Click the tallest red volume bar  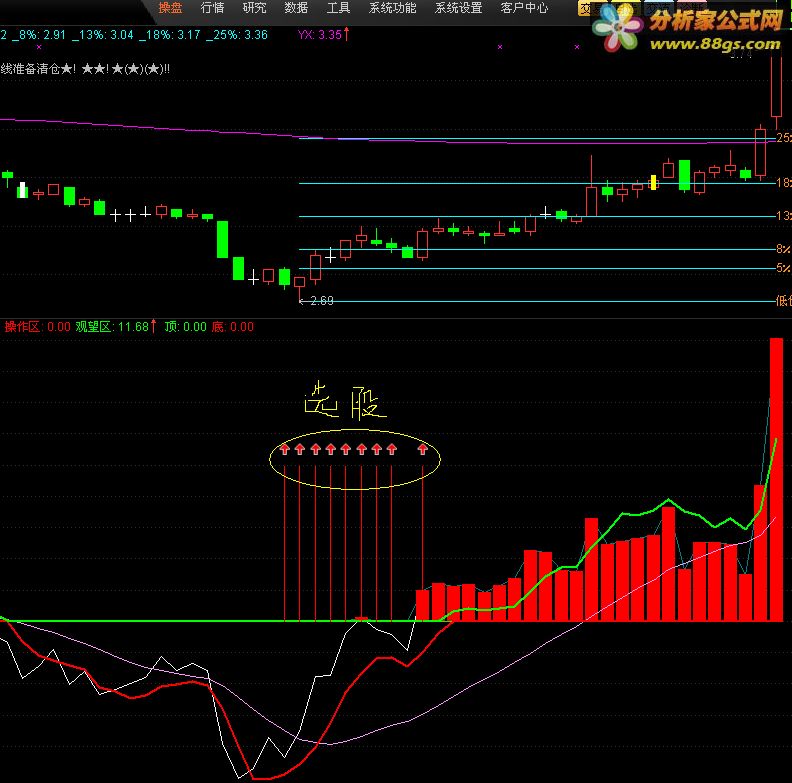pyautogui.click(x=776, y=479)
